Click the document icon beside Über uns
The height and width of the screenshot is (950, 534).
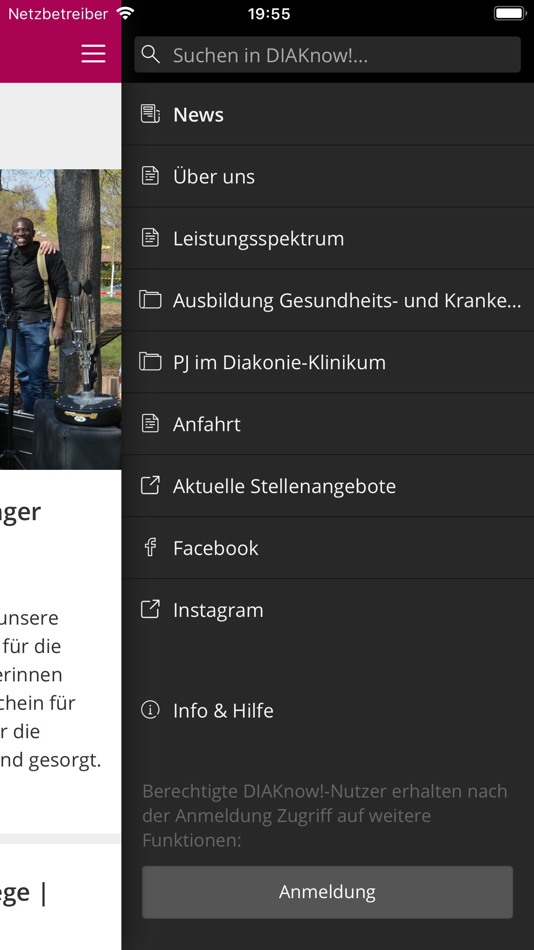tap(150, 176)
